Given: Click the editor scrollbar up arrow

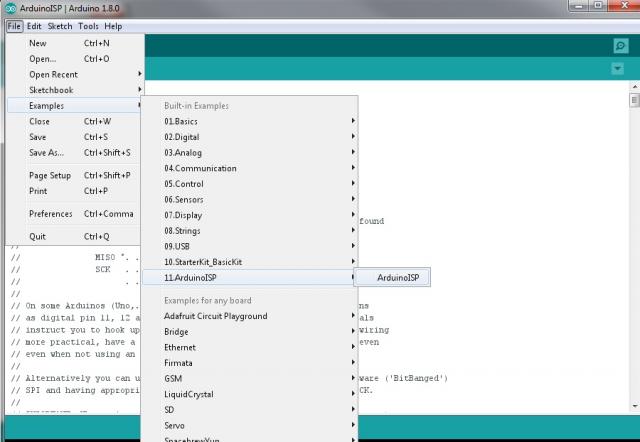Looking at the screenshot, I should tap(635, 87).
